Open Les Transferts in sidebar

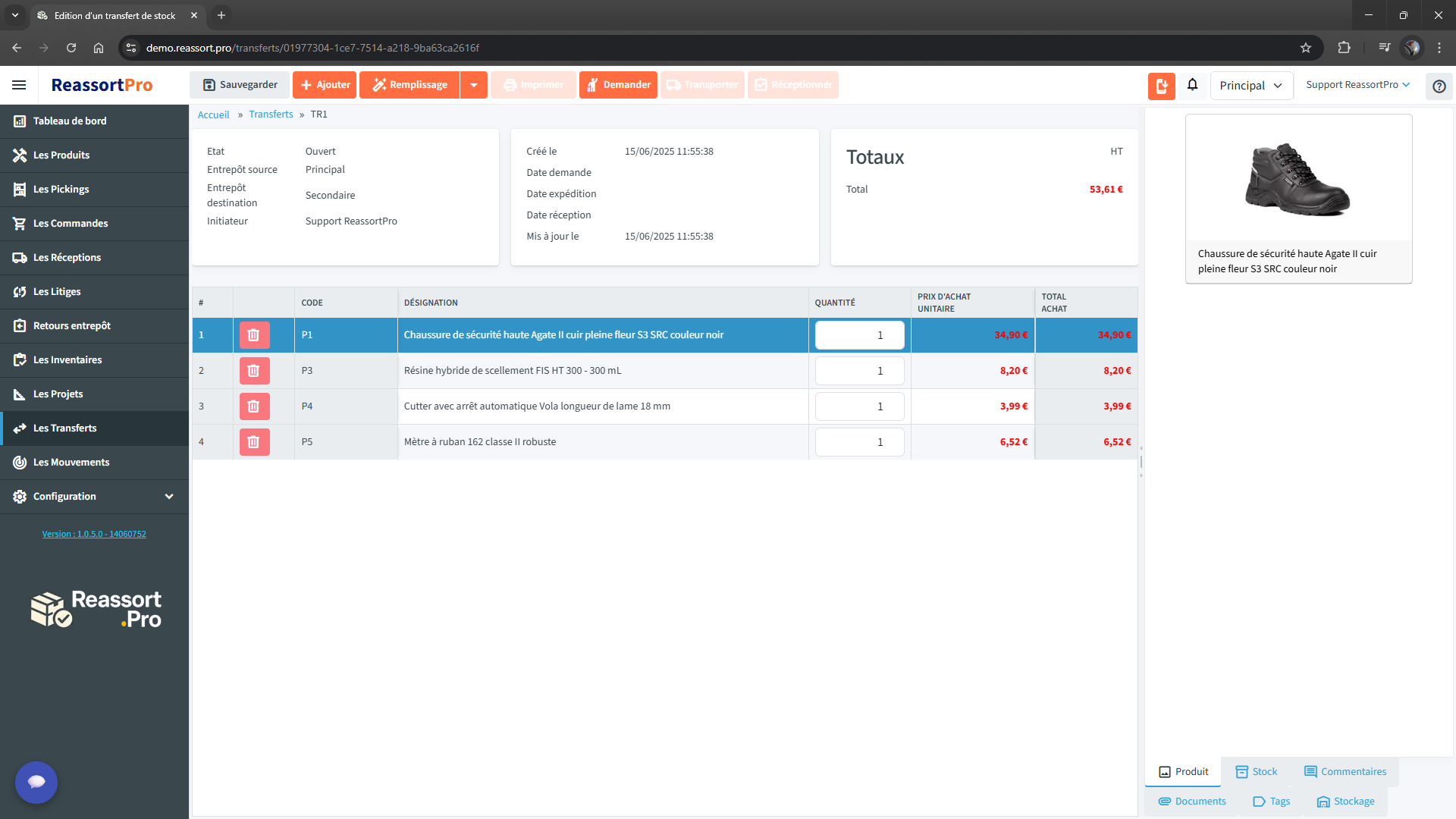pyautogui.click(x=94, y=428)
